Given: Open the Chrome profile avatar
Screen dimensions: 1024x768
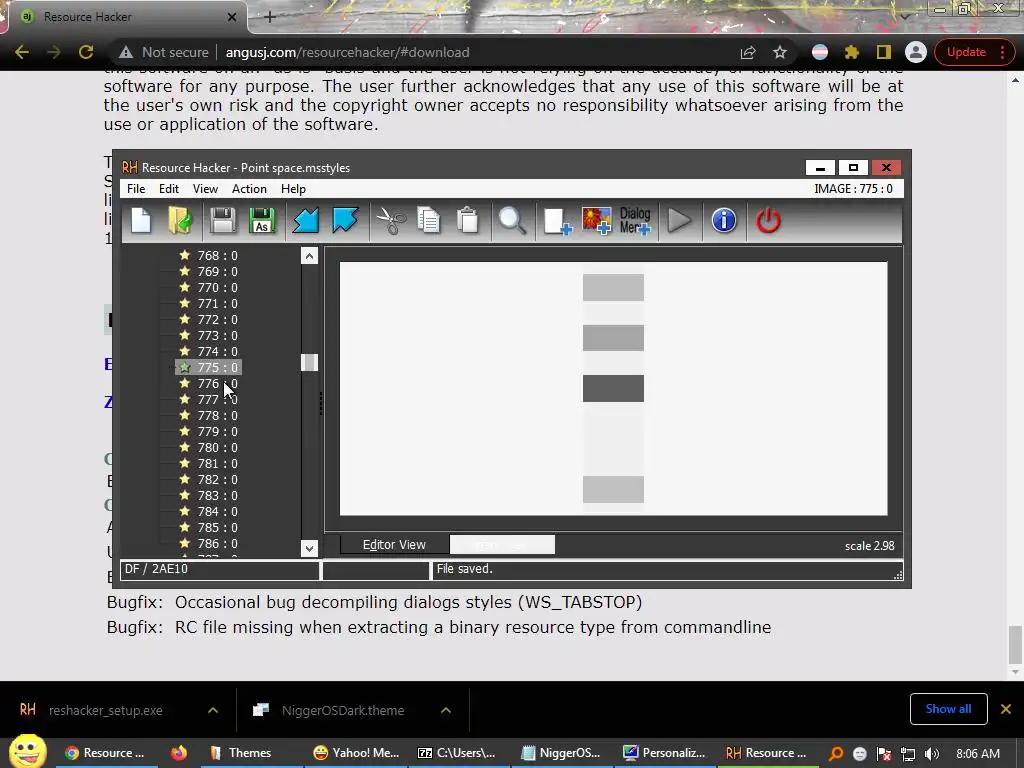Looking at the screenshot, I should [916, 52].
